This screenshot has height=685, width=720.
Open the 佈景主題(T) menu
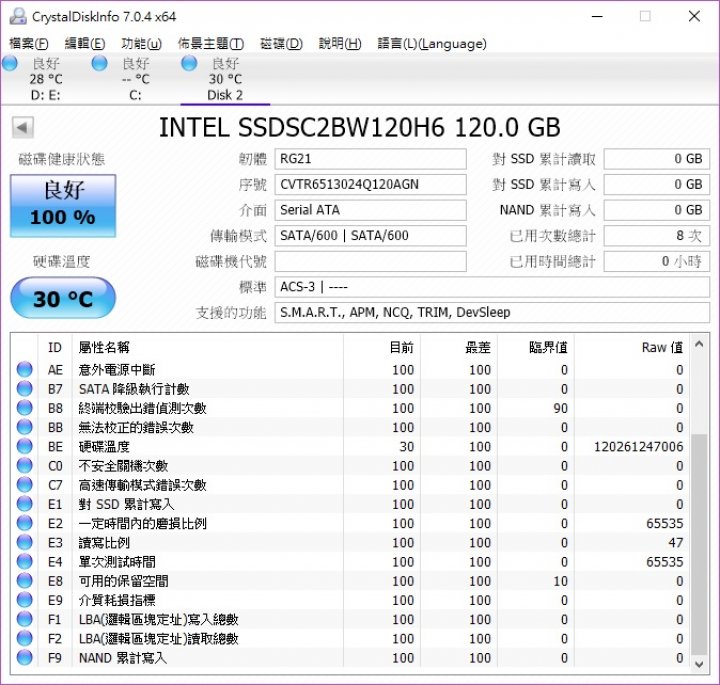[x=211, y=44]
